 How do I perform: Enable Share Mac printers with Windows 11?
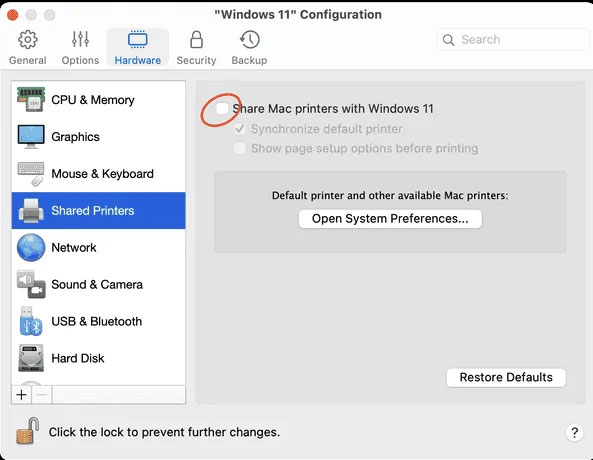(222, 109)
